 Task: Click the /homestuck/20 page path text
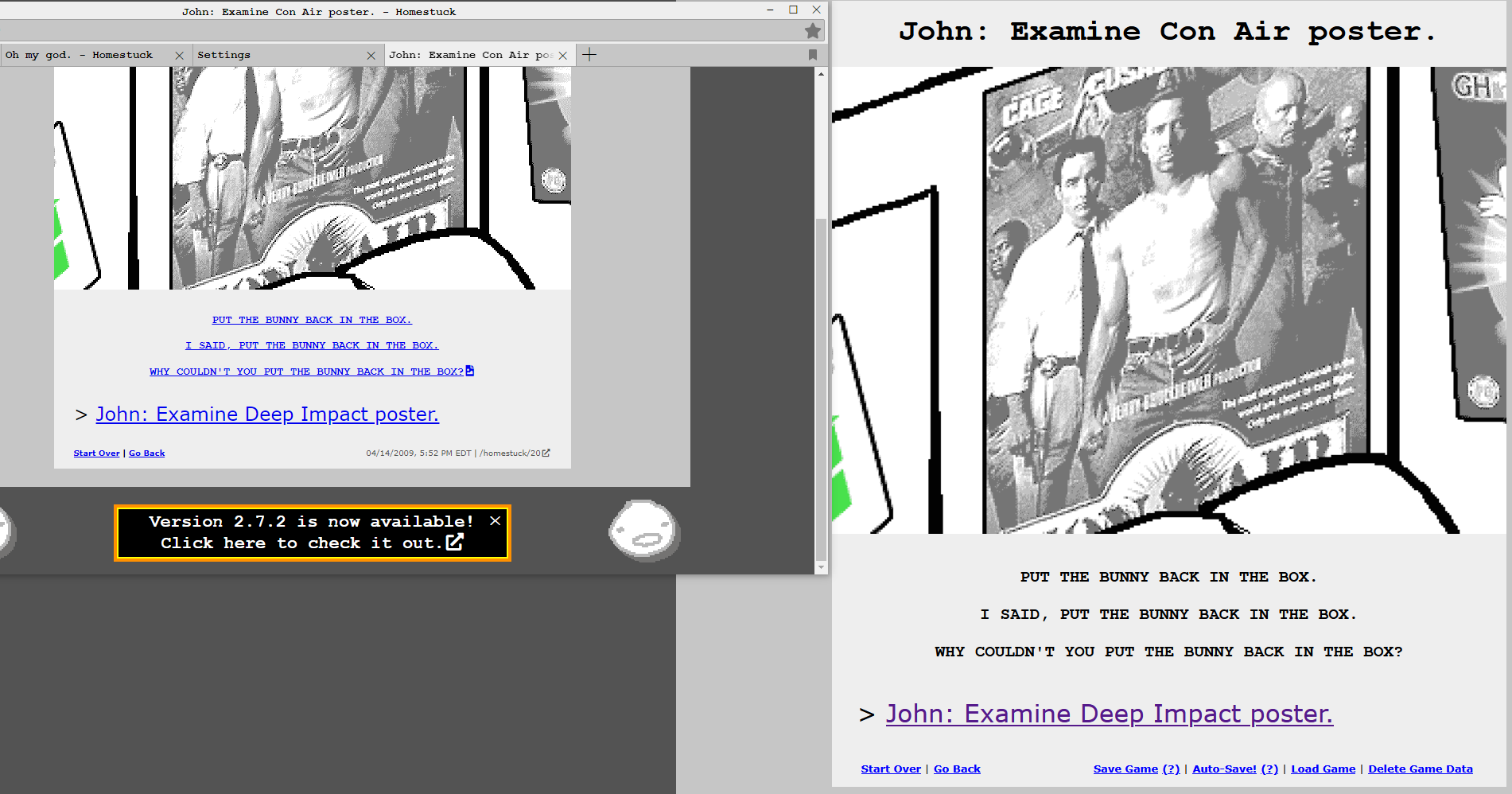point(510,453)
